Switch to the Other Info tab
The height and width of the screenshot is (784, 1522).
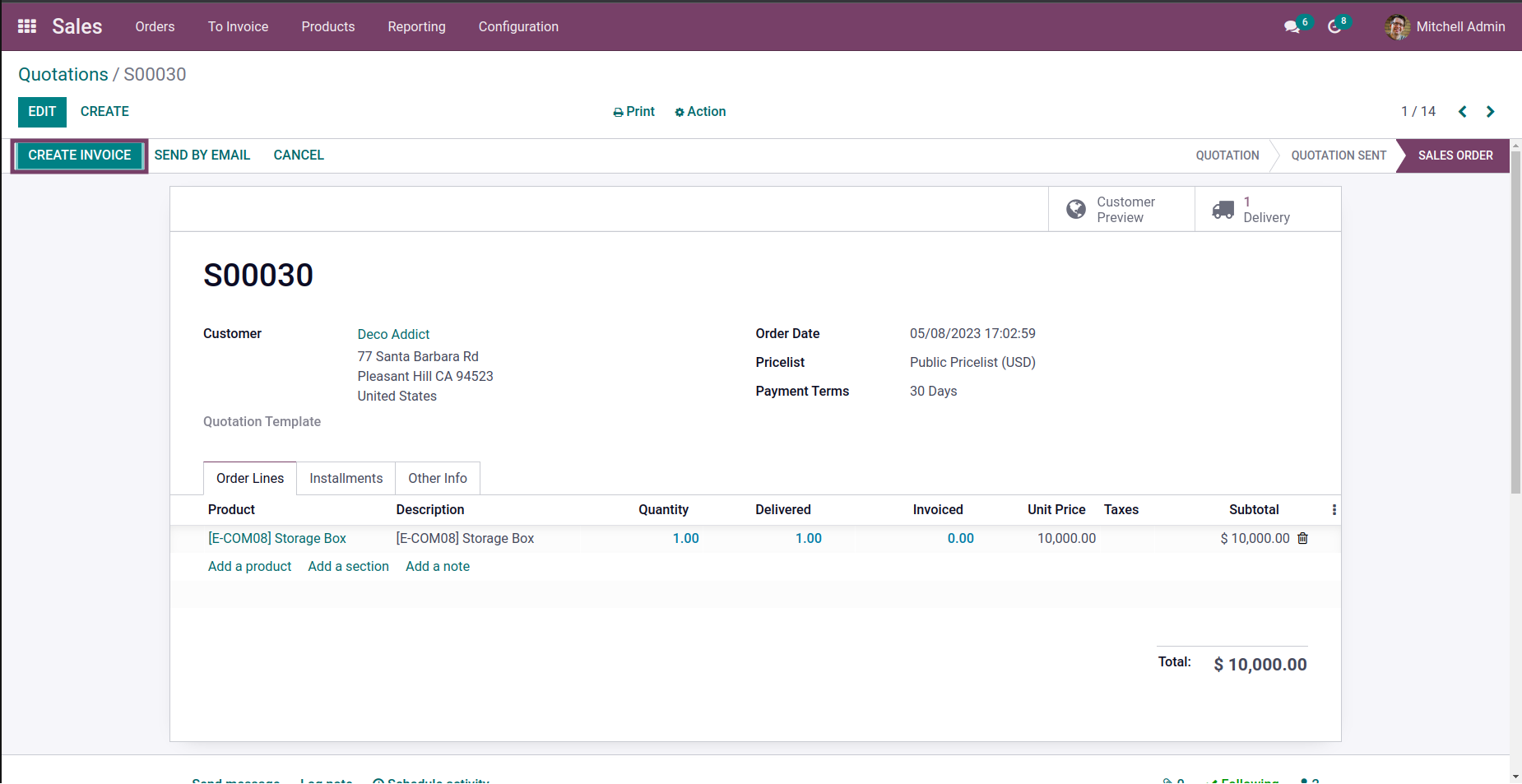[437, 478]
